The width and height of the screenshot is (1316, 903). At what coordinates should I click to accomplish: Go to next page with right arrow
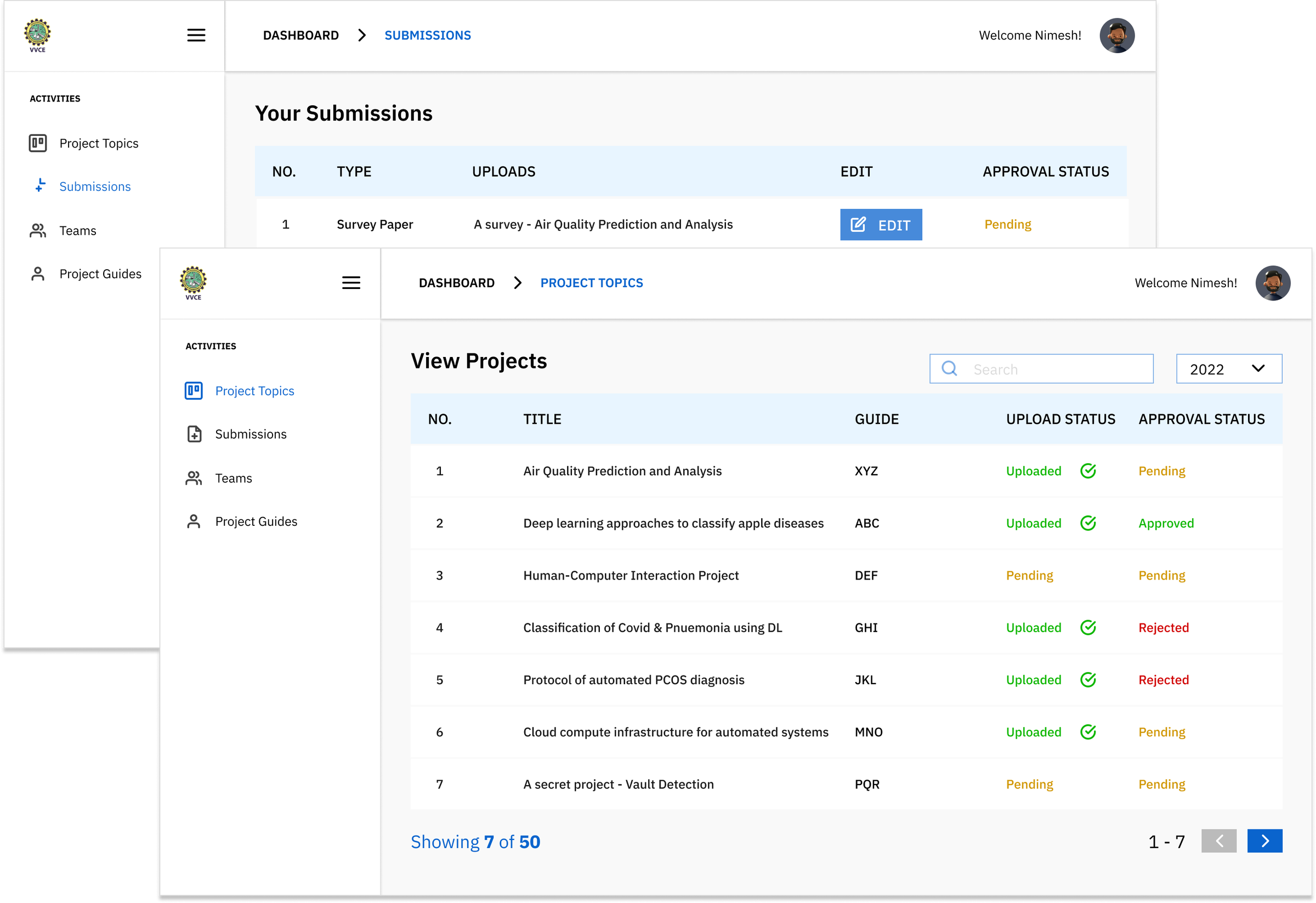1264,840
